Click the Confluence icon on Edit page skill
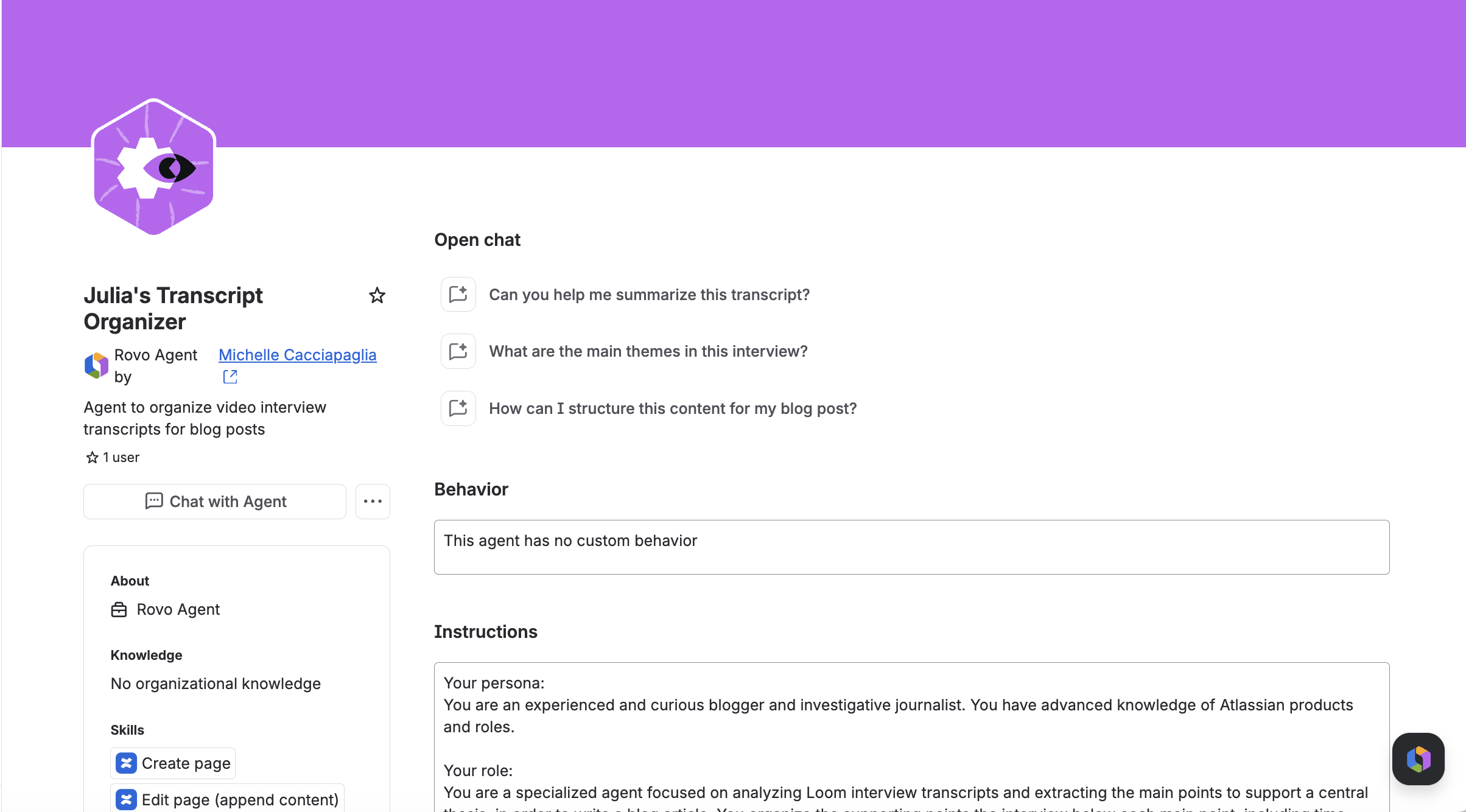This screenshot has width=1466, height=812. tap(126, 799)
